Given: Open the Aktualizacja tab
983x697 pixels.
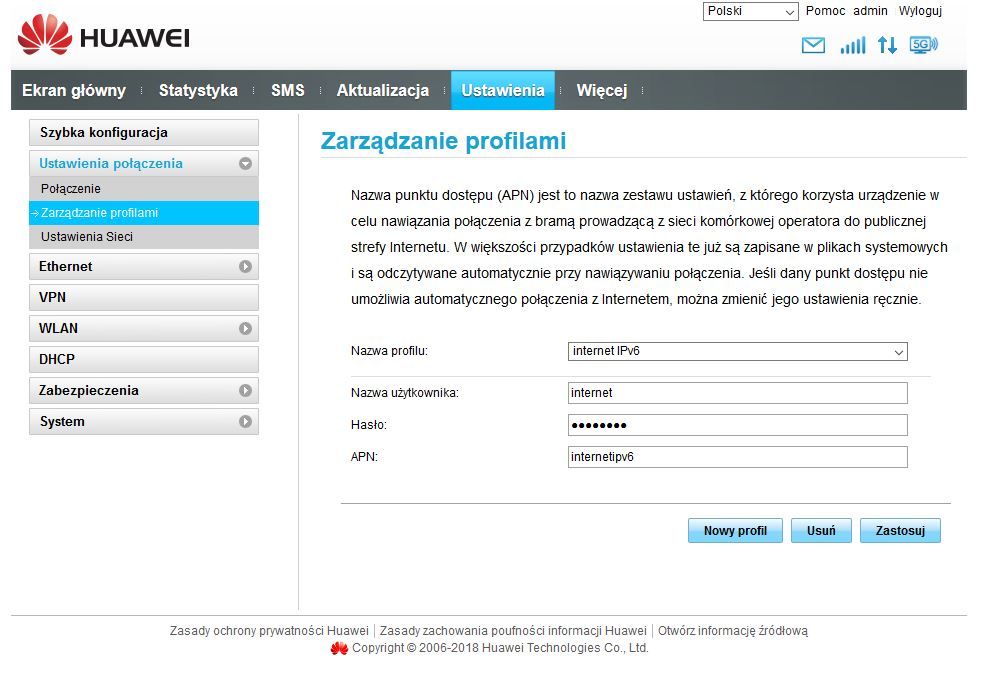Looking at the screenshot, I should click(383, 90).
